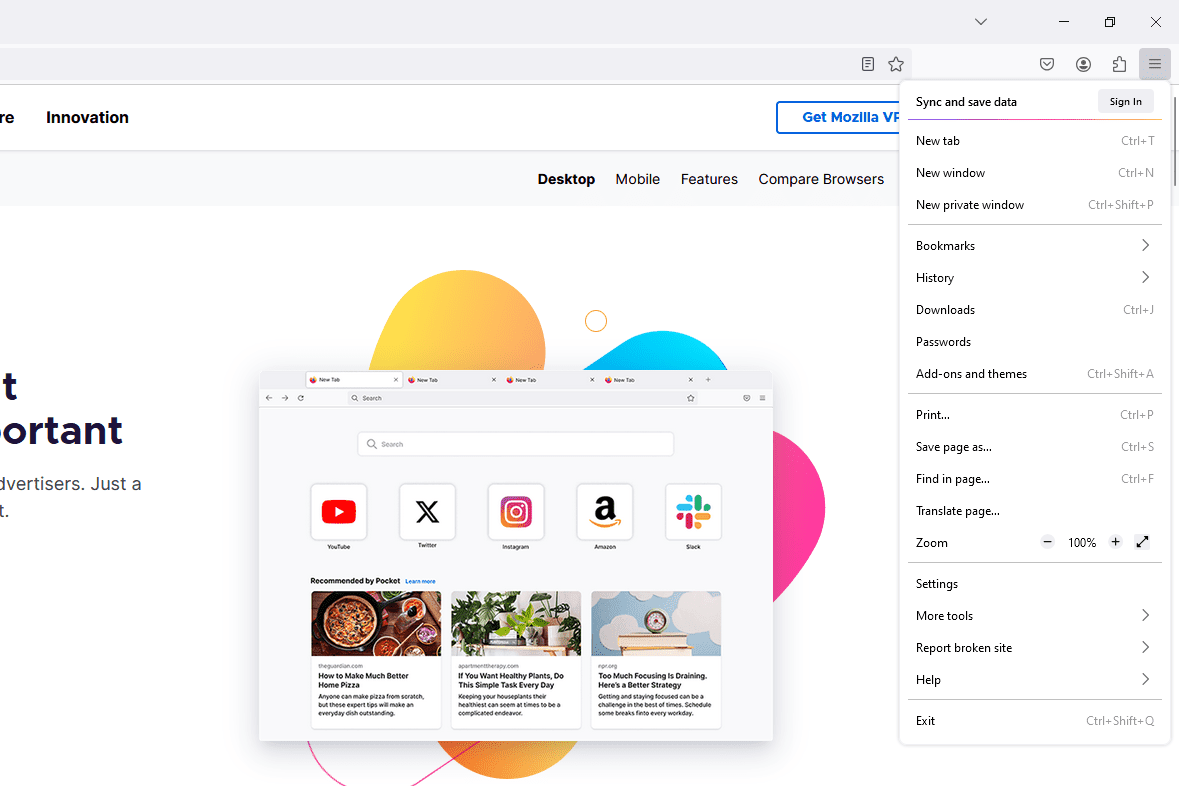Screen dimensions: 1179x786
Task: Open Add-ons and themes
Action: pos(1035,374)
